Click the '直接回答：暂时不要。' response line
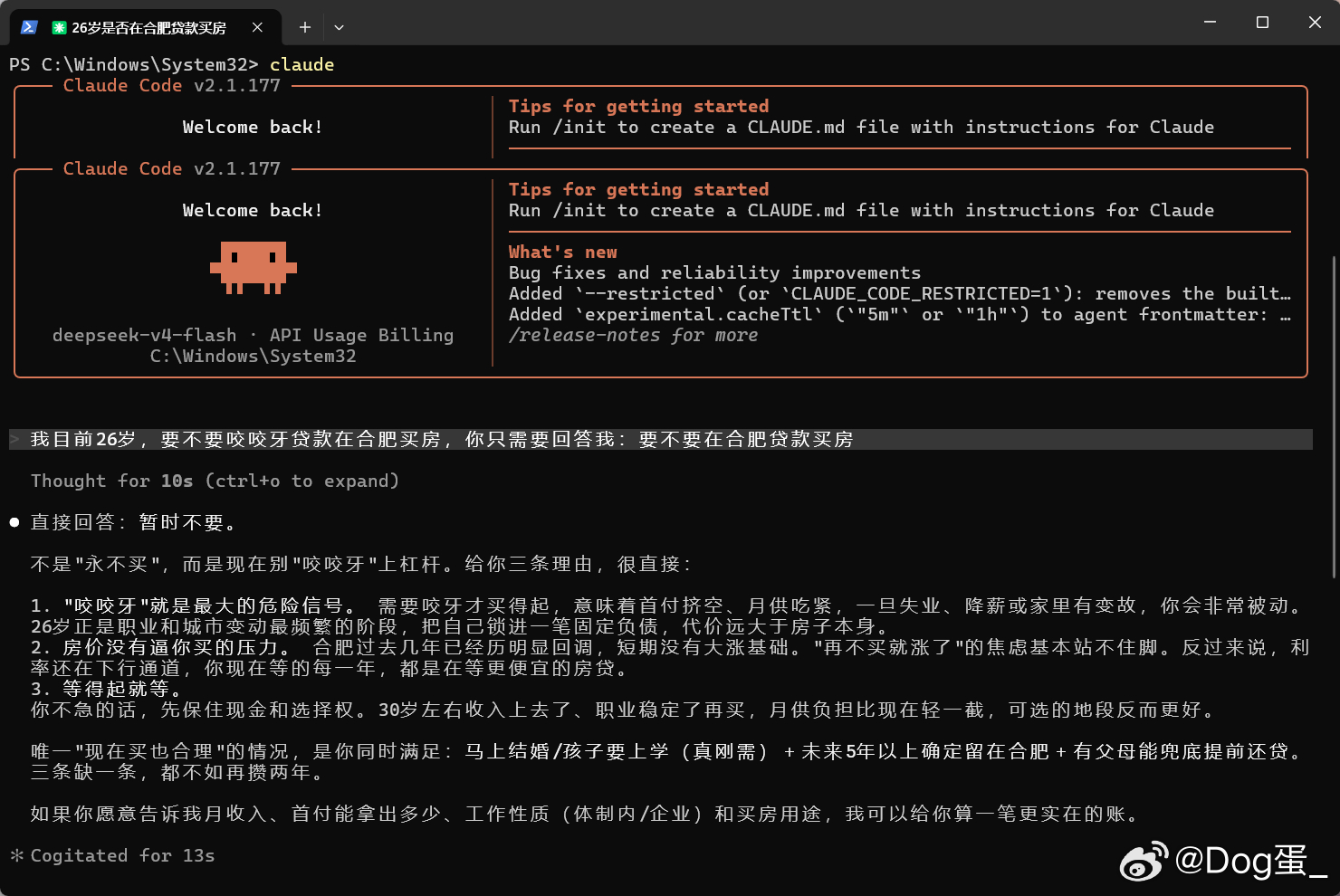The height and width of the screenshot is (896, 1340). 134,522
